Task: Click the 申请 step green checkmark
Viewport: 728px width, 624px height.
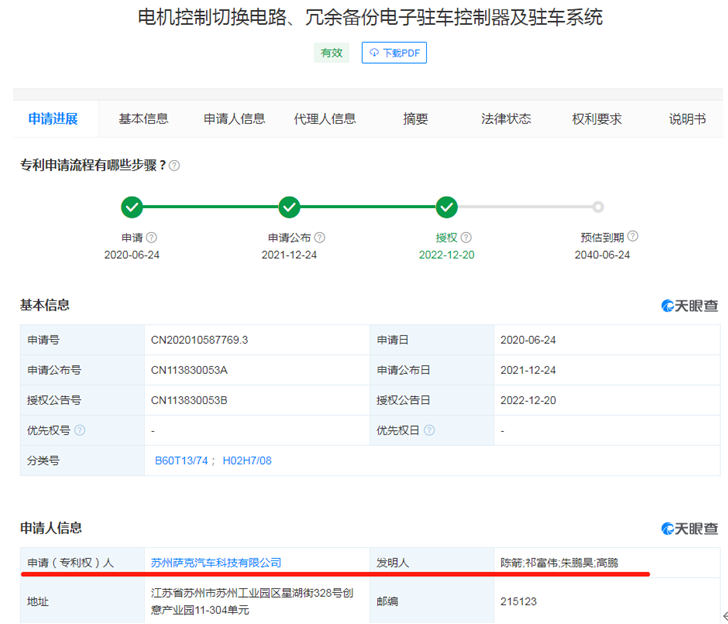Action: coord(131,207)
